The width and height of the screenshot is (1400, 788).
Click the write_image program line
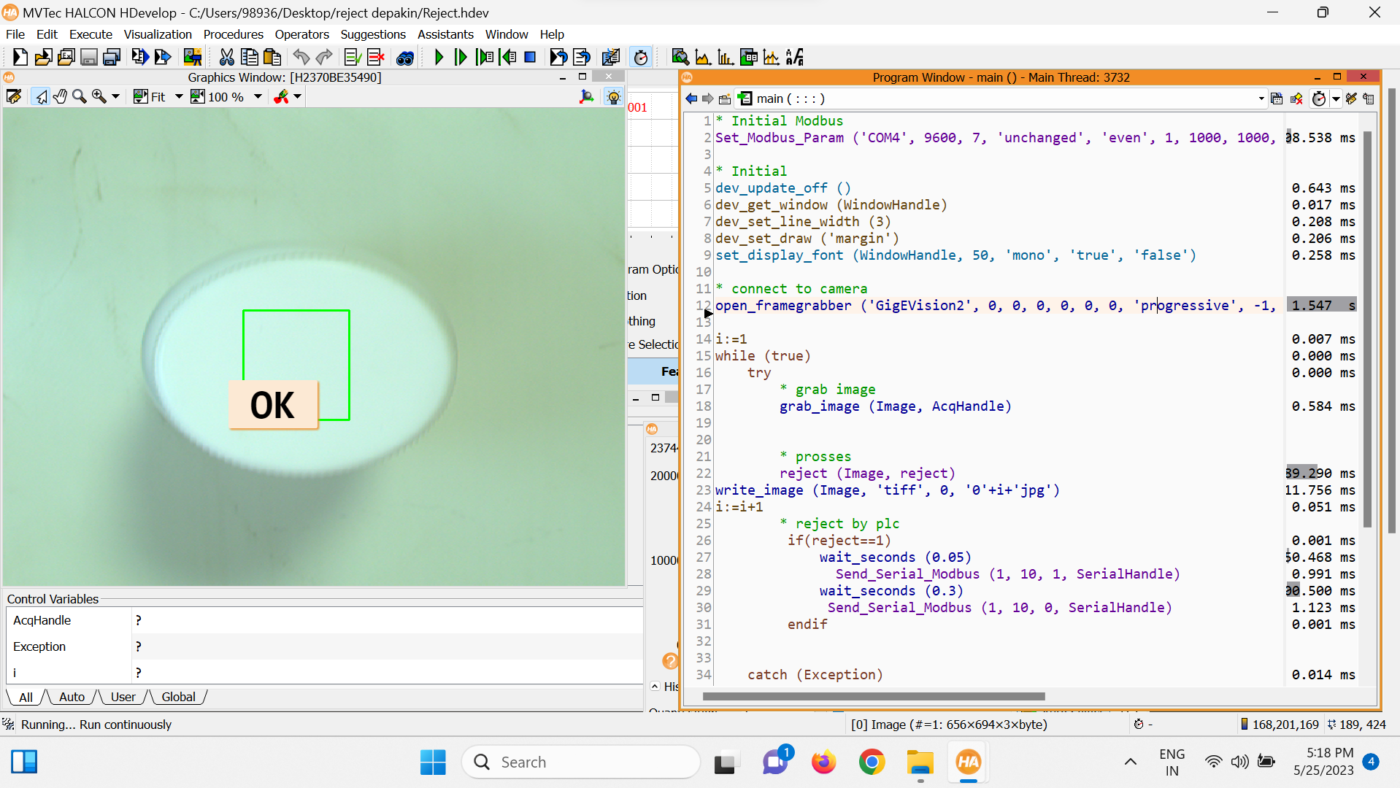887,490
